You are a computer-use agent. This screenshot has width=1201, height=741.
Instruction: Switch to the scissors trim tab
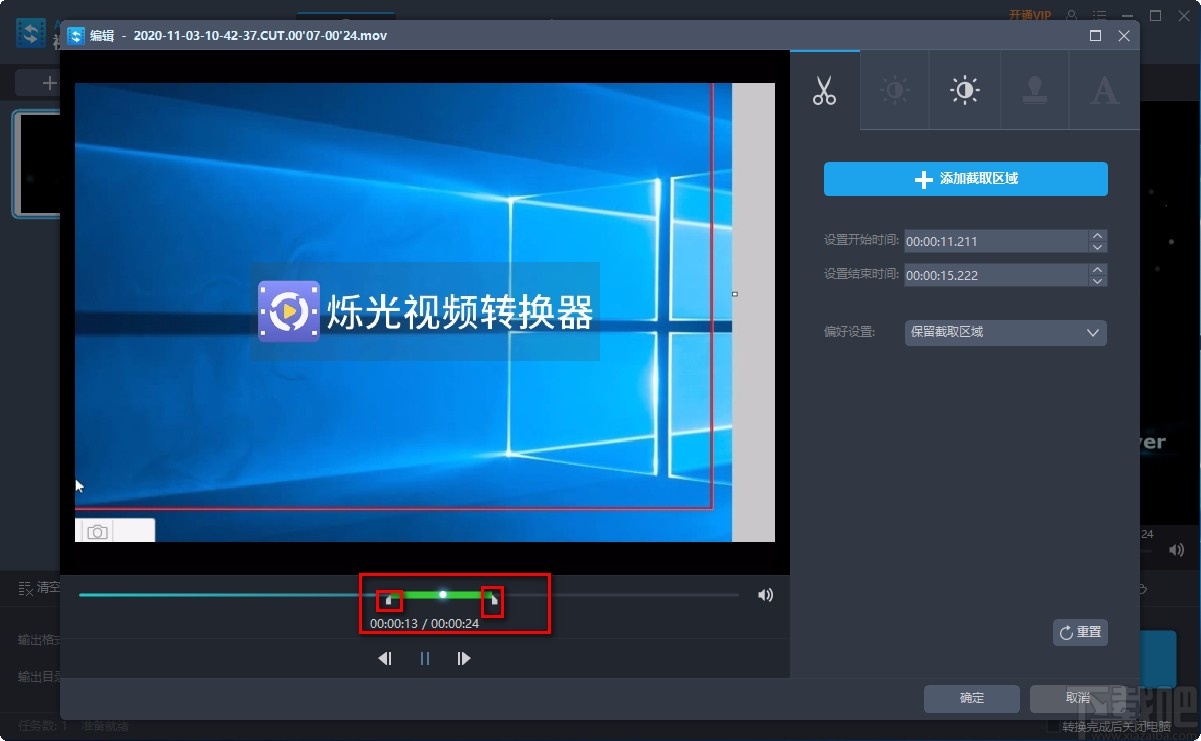[825, 90]
